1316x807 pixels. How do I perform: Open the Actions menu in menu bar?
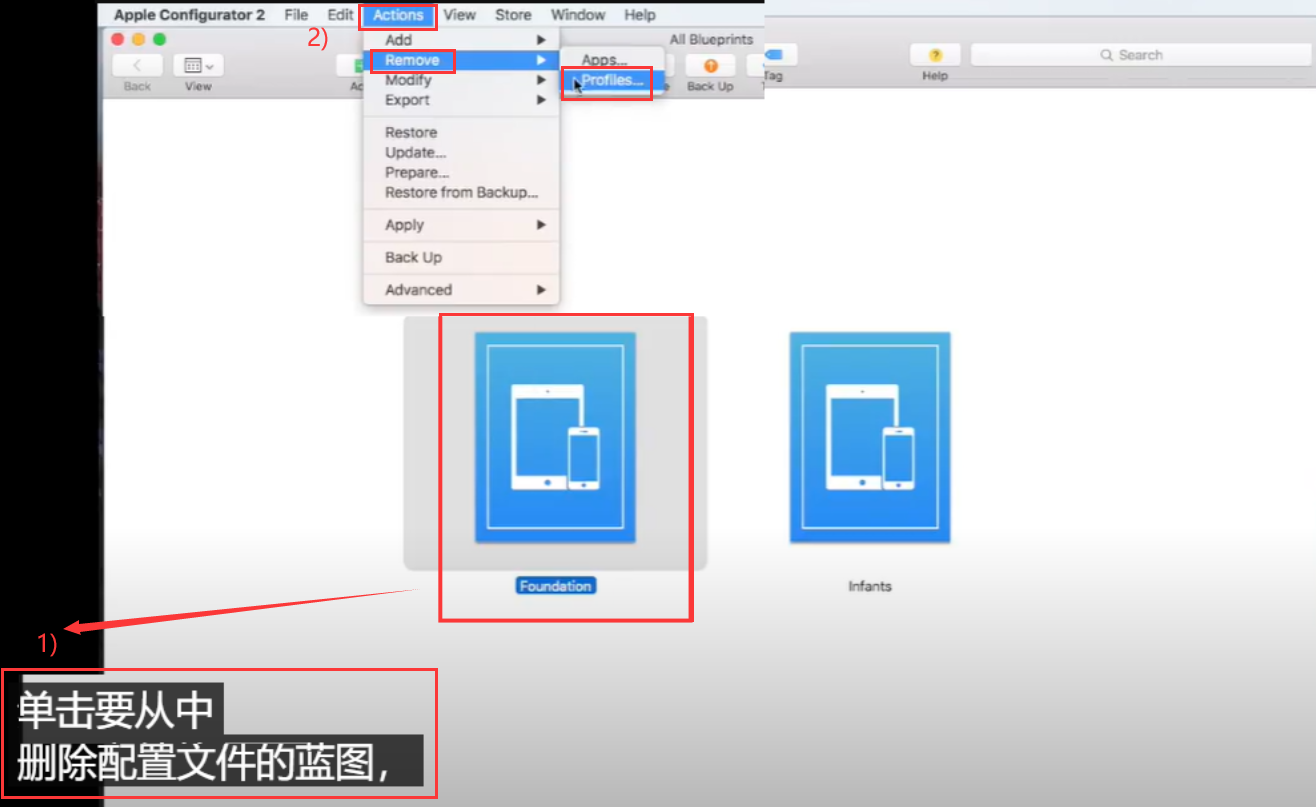(x=398, y=15)
